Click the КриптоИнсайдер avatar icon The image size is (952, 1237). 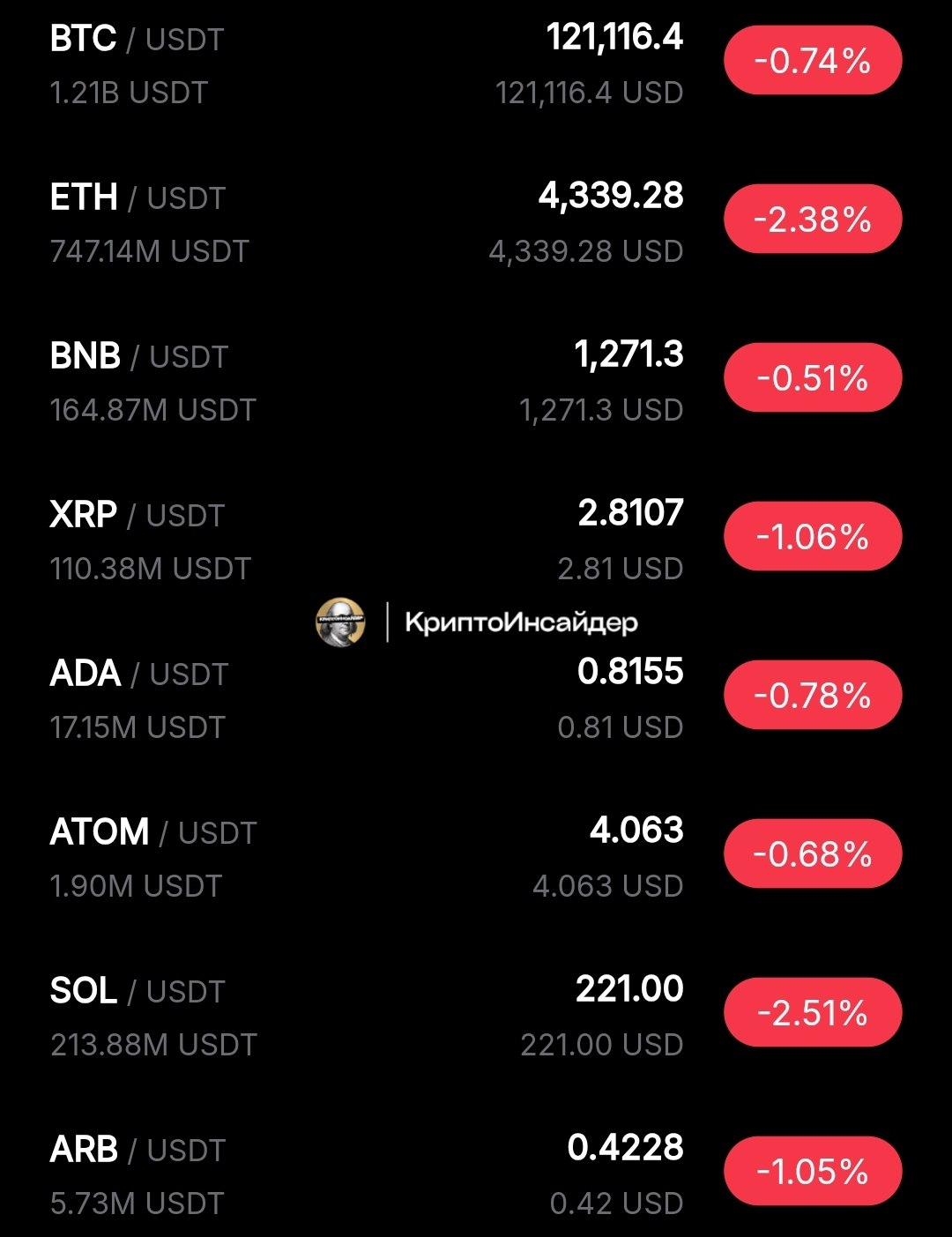point(340,622)
